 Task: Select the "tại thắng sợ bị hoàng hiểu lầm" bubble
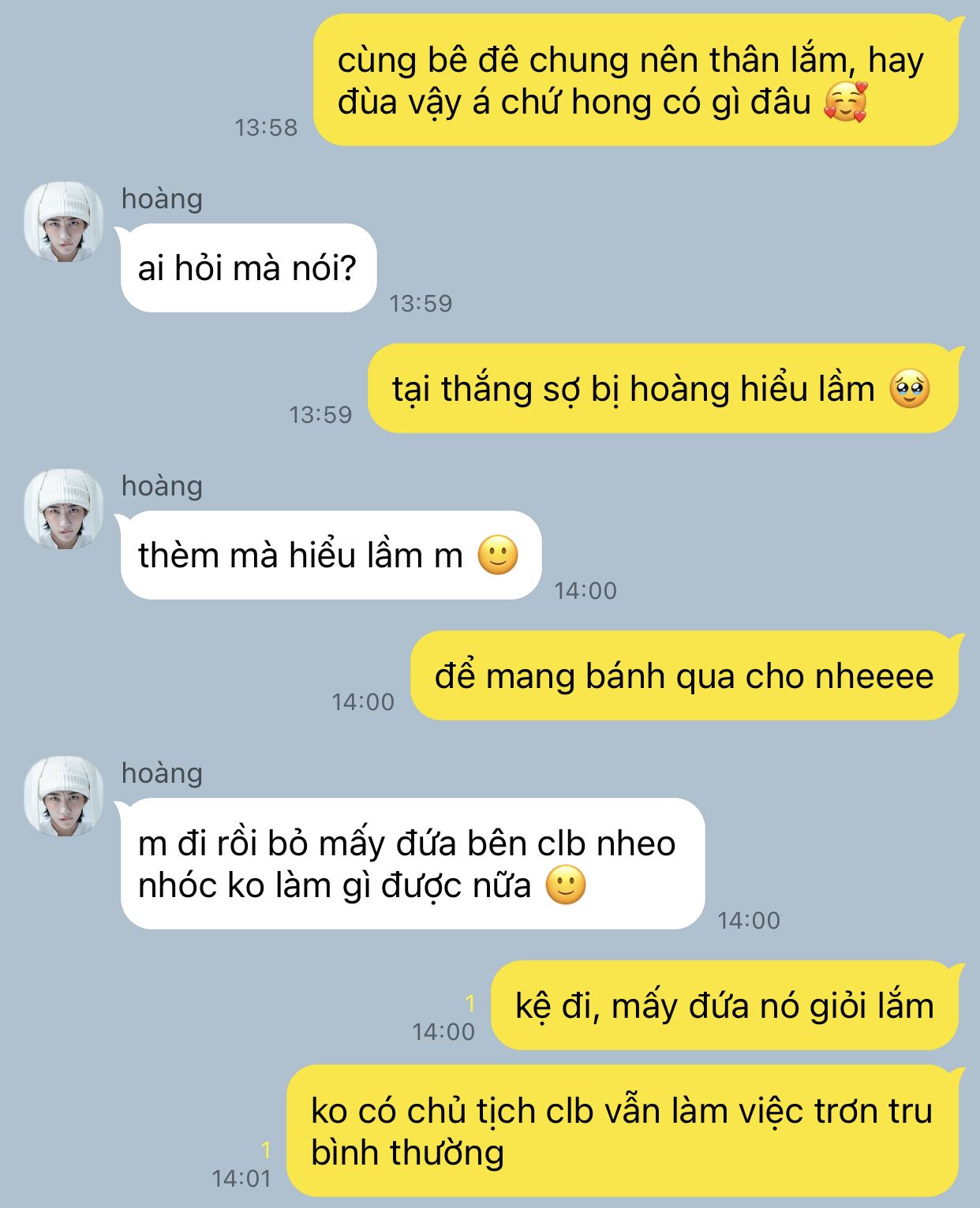[663, 388]
